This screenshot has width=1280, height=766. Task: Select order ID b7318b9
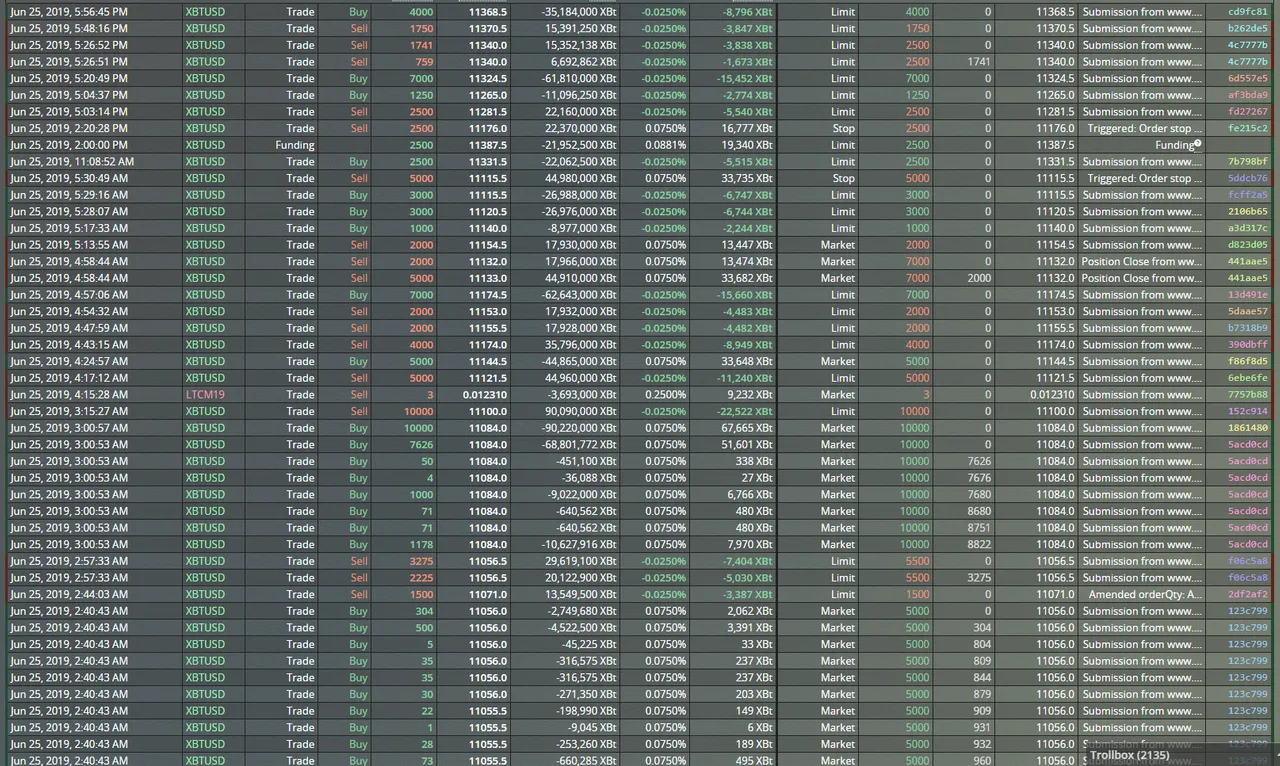pyautogui.click(x=1247, y=328)
